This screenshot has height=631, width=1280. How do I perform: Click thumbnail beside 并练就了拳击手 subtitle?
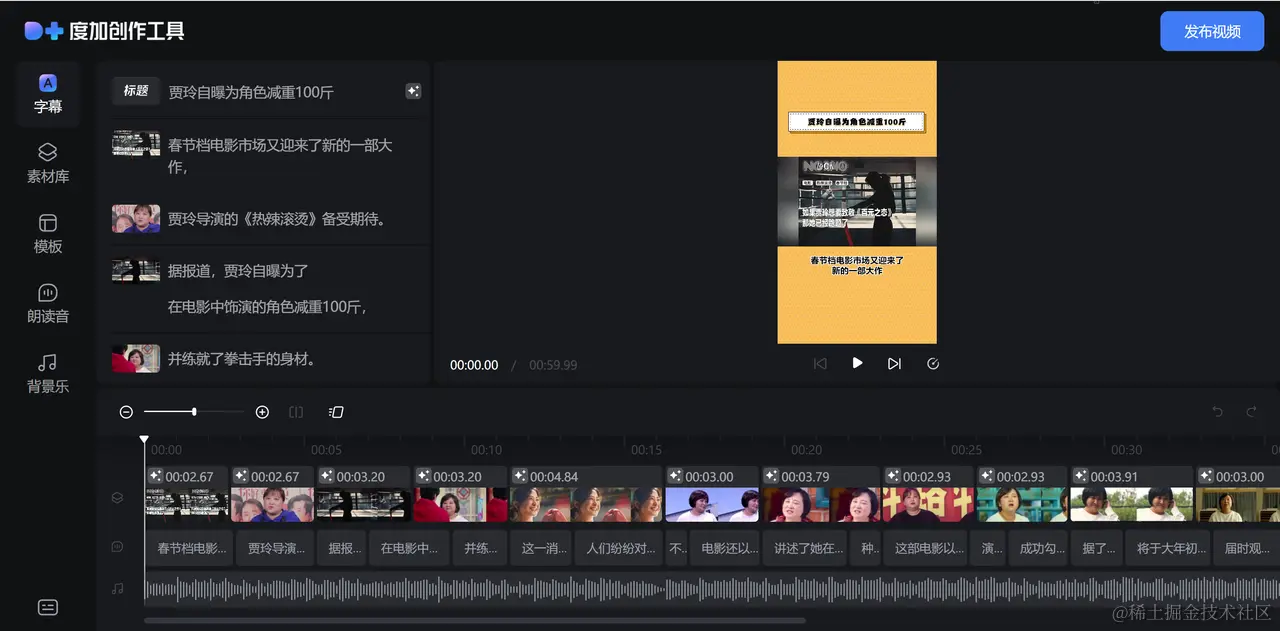pyautogui.click(x=136, y=358)
